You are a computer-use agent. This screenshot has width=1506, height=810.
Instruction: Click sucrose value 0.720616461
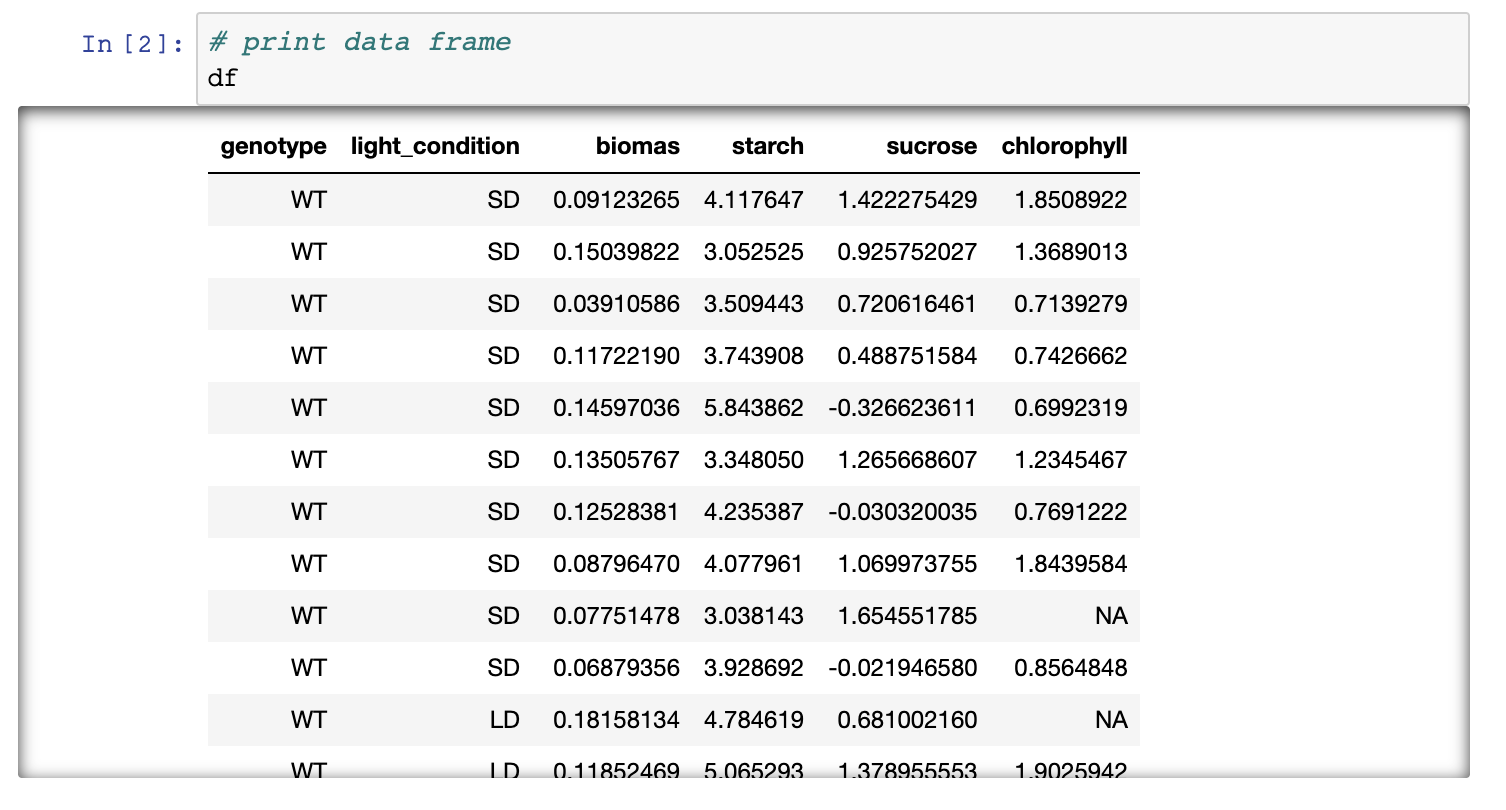click(907, 304)
